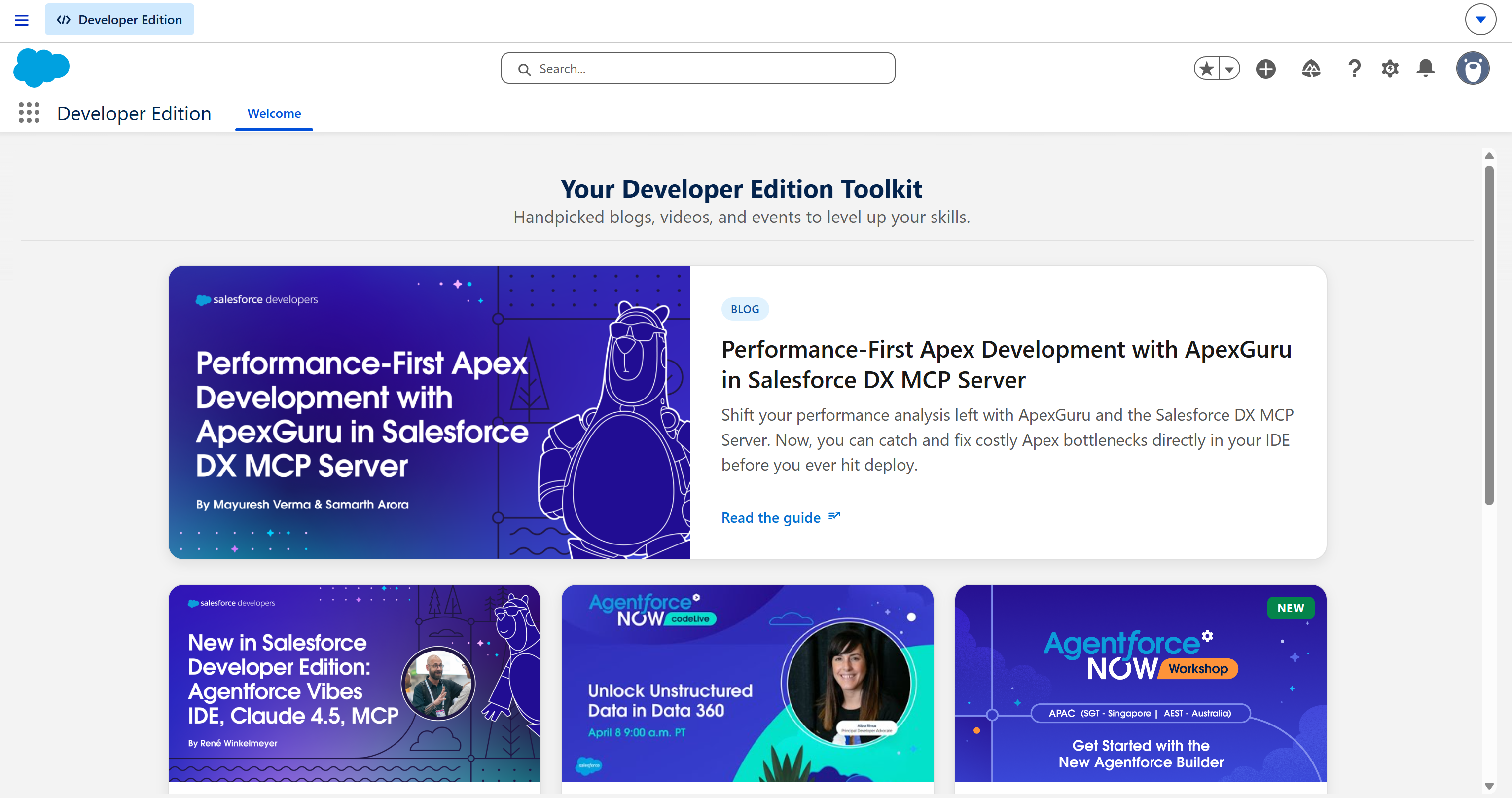The width and height of the screenshot is (1512, 798).
Task: Click the search magnifier icon
Action: (524, 69)
